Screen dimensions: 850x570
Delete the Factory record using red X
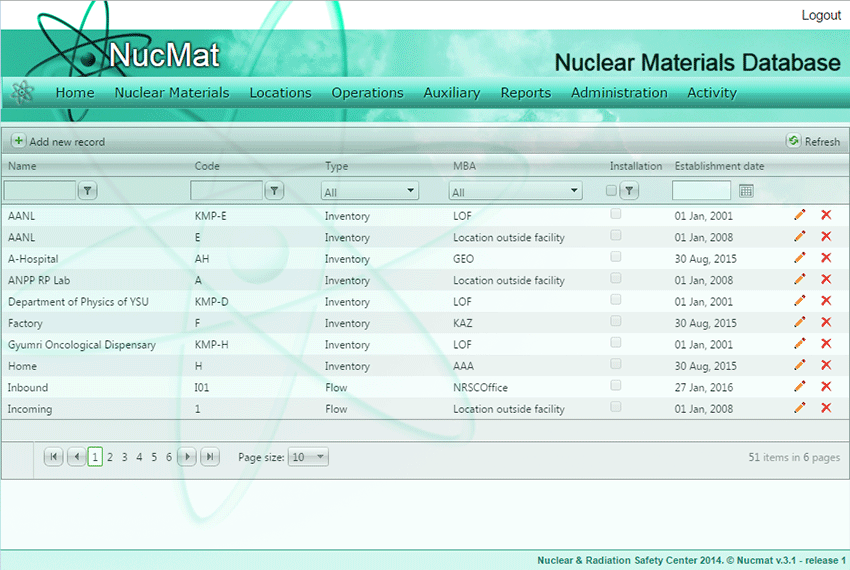pyautogui.click(x=826, y=322)
